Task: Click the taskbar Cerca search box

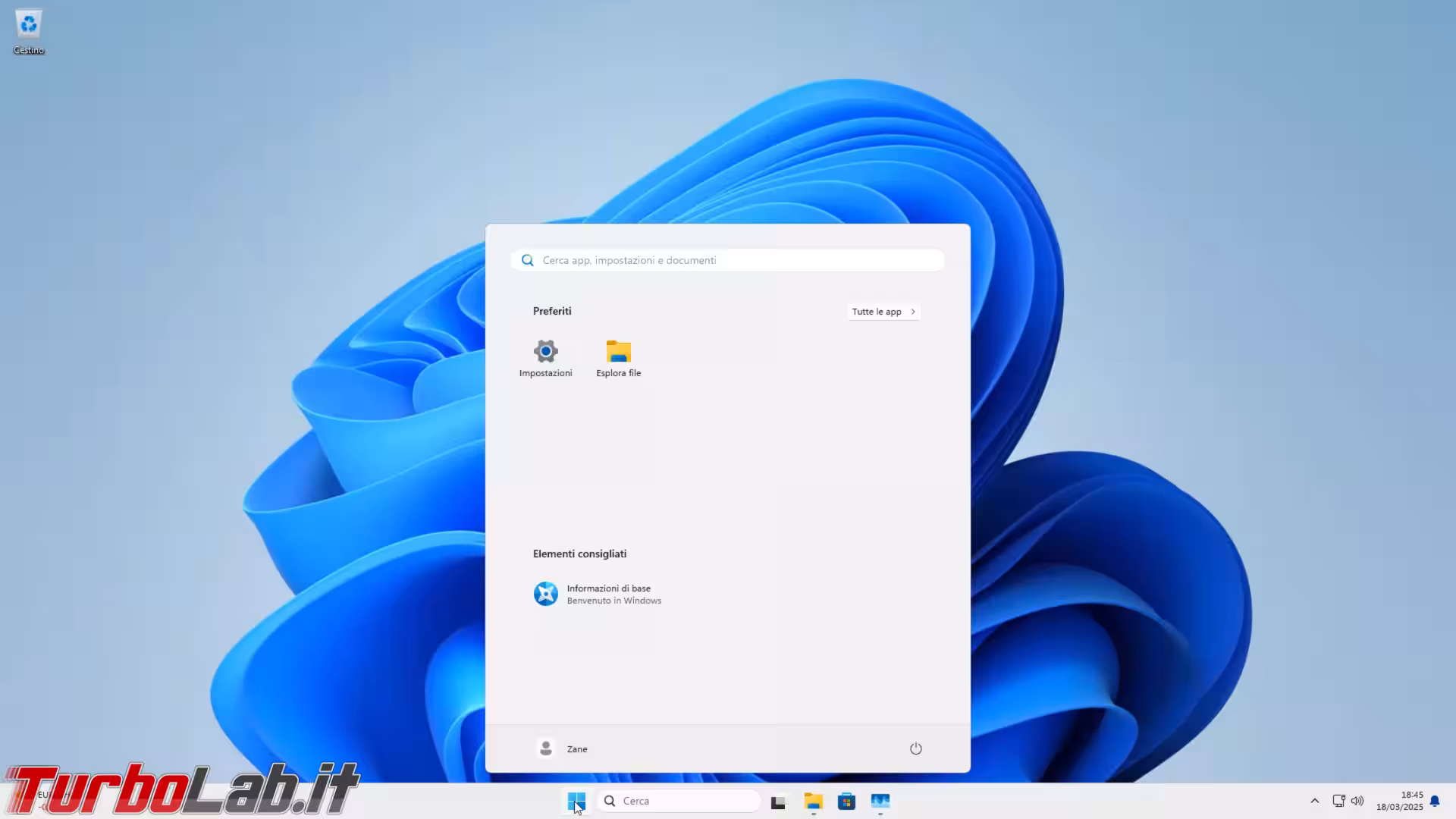Action: [679, 801]
